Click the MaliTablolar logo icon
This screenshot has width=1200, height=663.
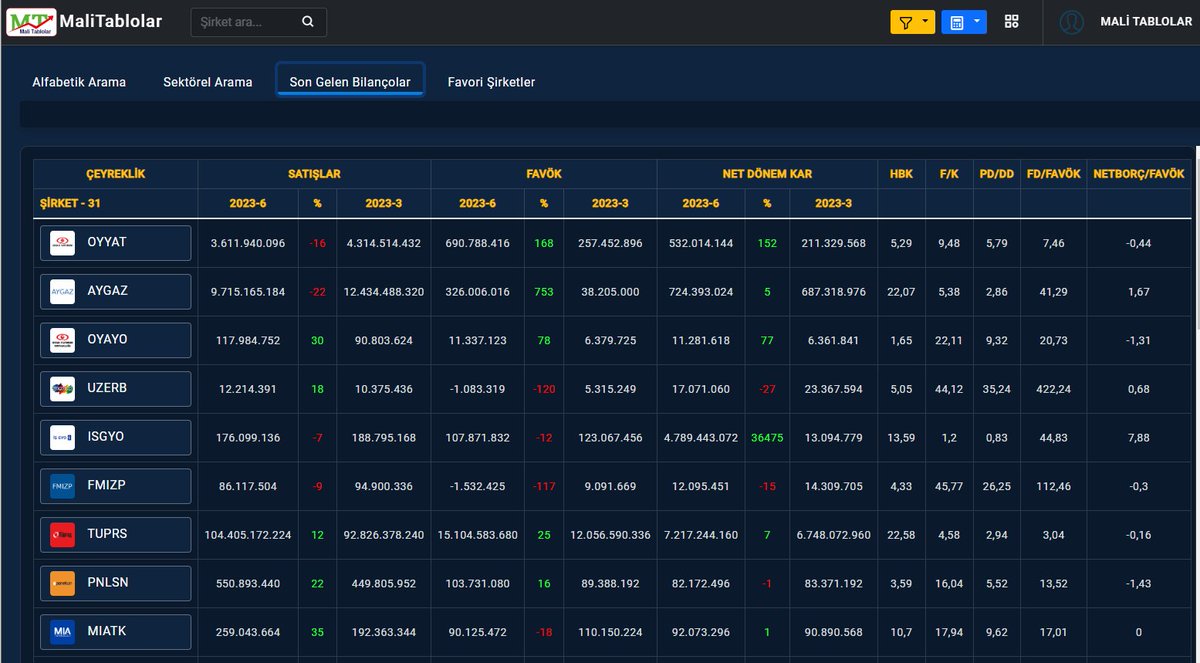31,21
